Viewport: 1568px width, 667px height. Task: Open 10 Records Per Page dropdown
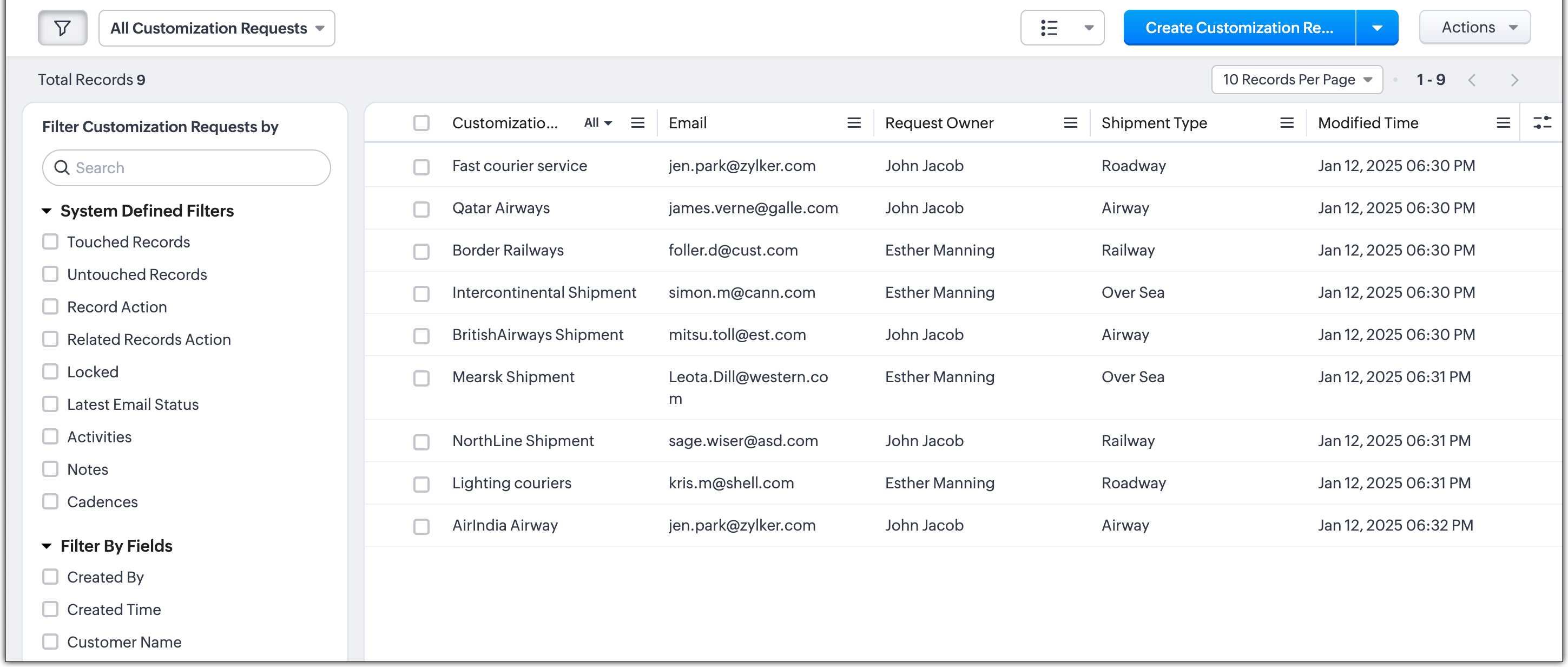(1296, 80)
